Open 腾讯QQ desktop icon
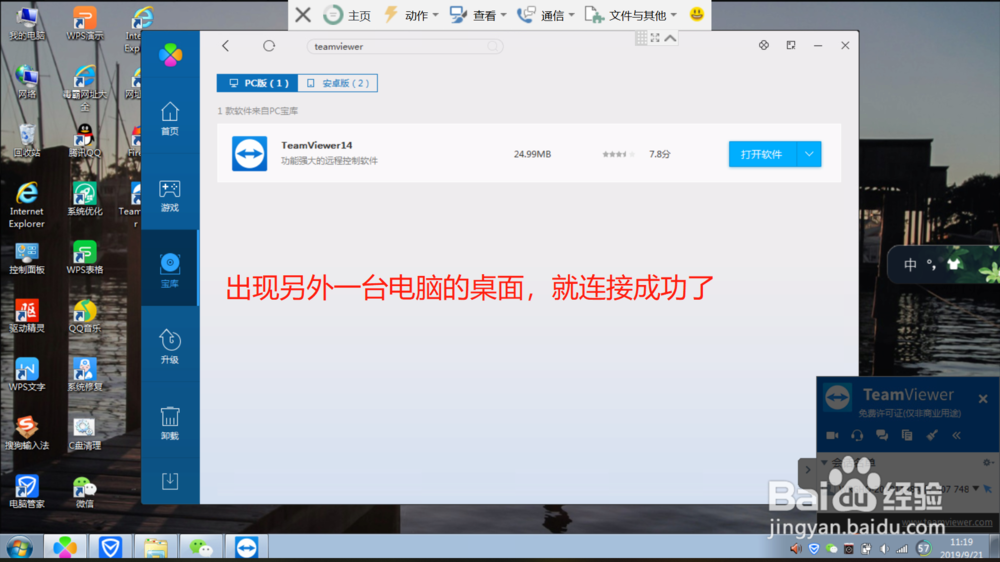The height and width of the screenshot is (562, 1000). pyautogui.click(x=85, y=140)
